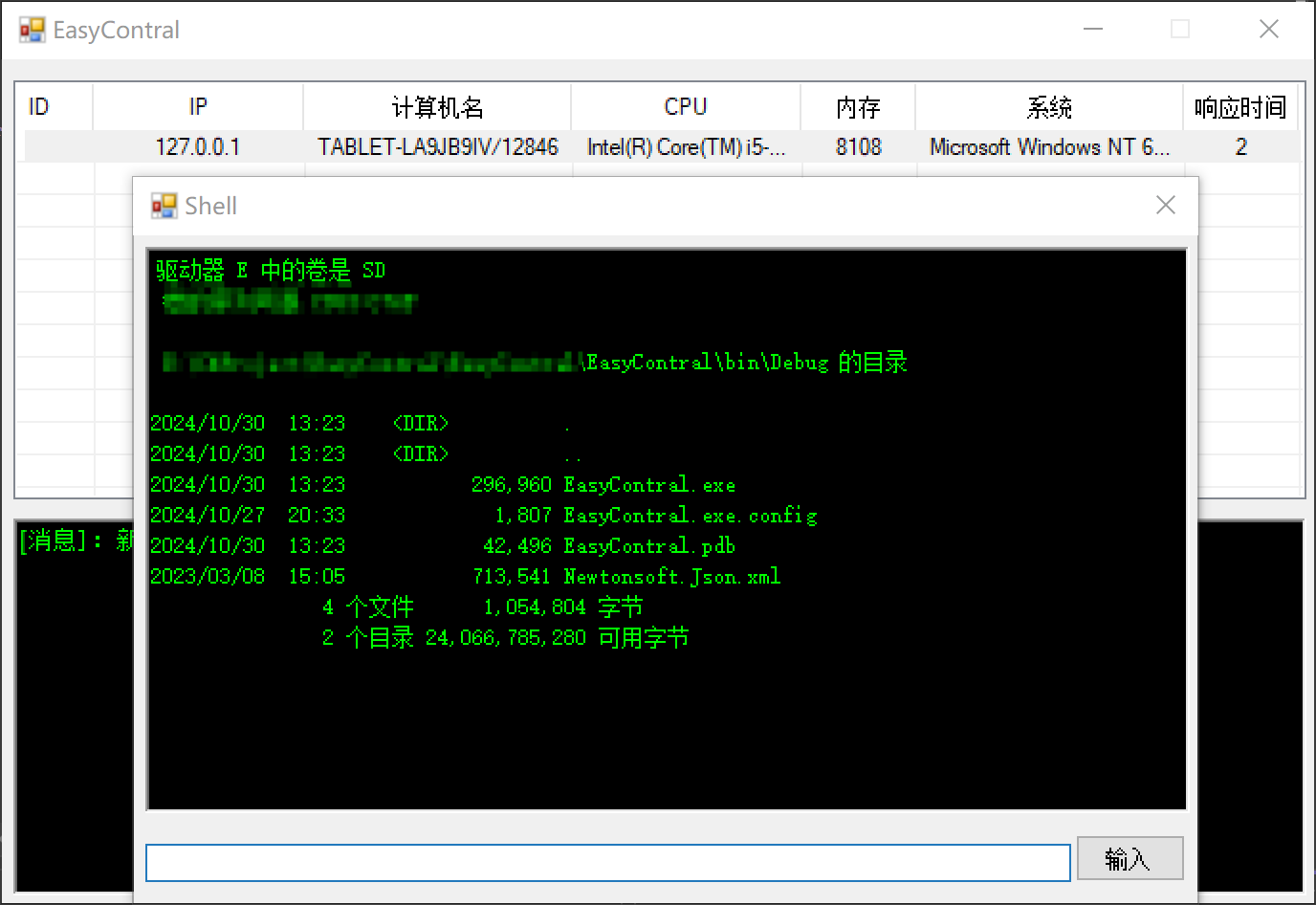Click the 2 个目录 可用字节 line
The width and height of the screenshot is (1316, 905).
pyautogui.click(x=505, y=637)
